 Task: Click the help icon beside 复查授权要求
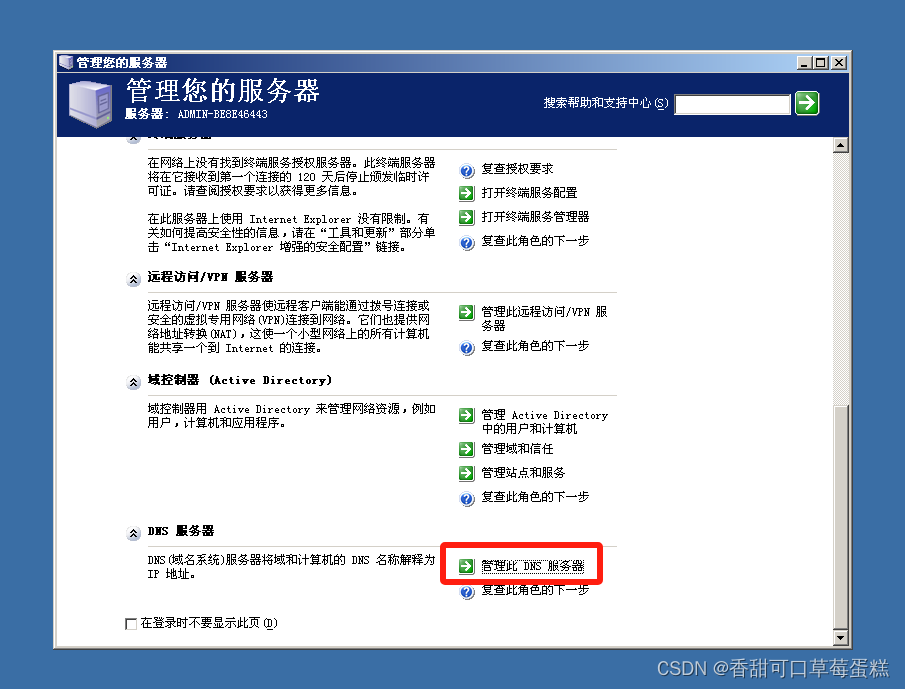tap(466, 170)
